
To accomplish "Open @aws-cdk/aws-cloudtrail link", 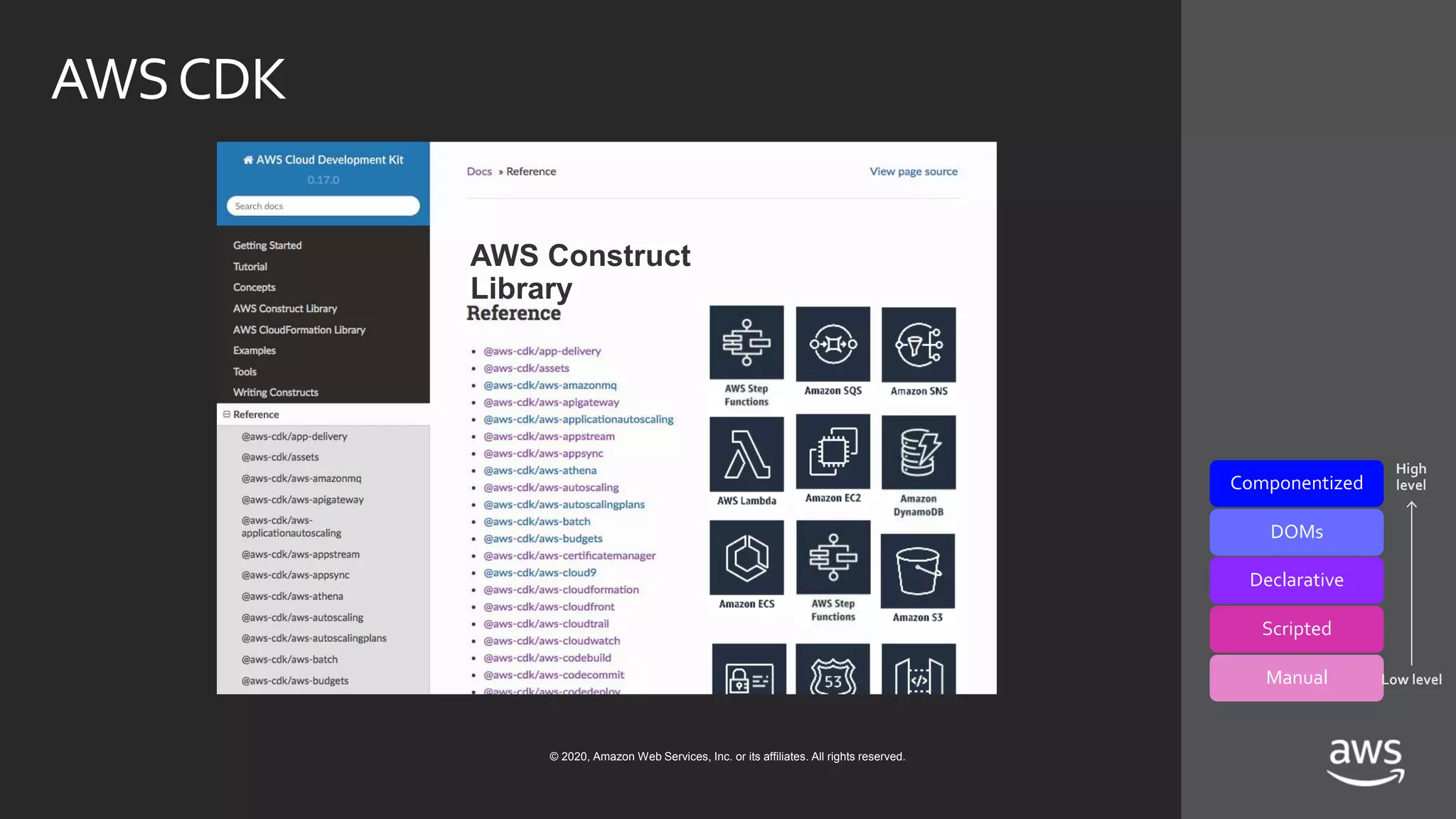I will [x=547, y=624].
